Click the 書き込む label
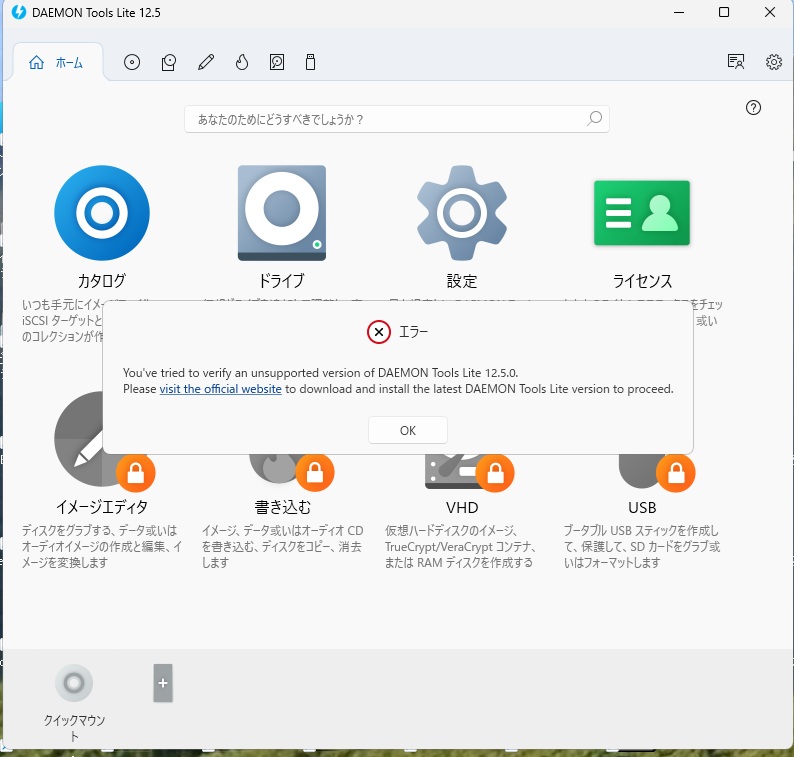794x757 pixels. click(x=282, y=507)
